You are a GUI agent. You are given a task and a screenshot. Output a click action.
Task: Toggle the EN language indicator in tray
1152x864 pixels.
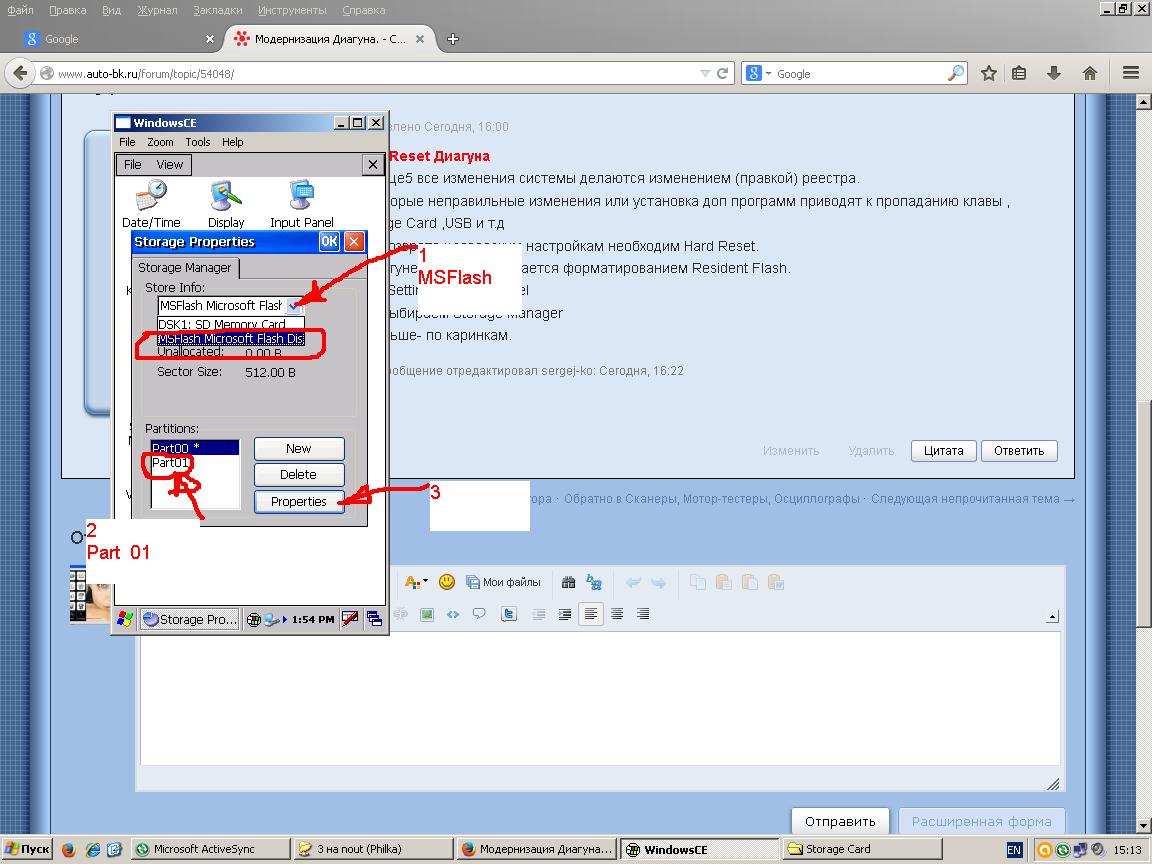(1015, 849)
